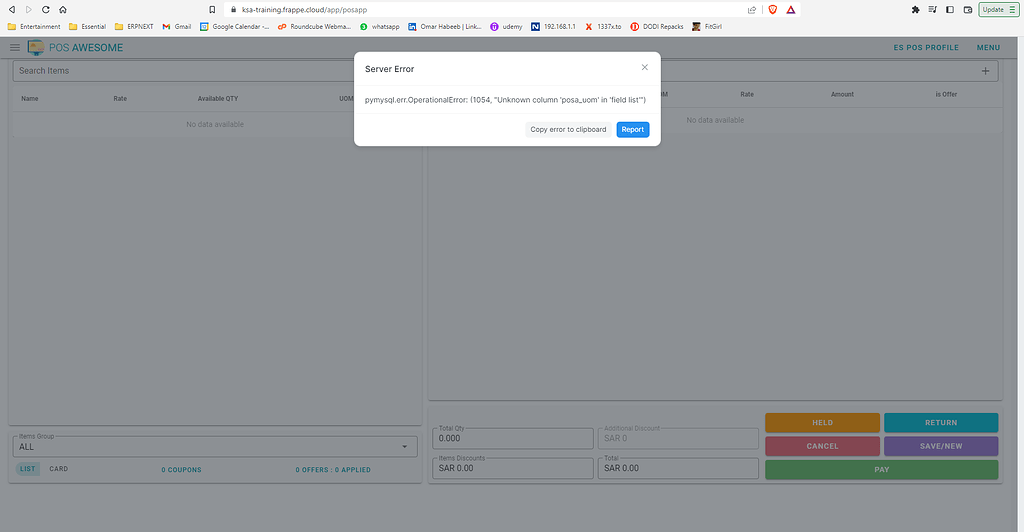Switch to LIST item view

pyautogui.click(x=27, y=469)
